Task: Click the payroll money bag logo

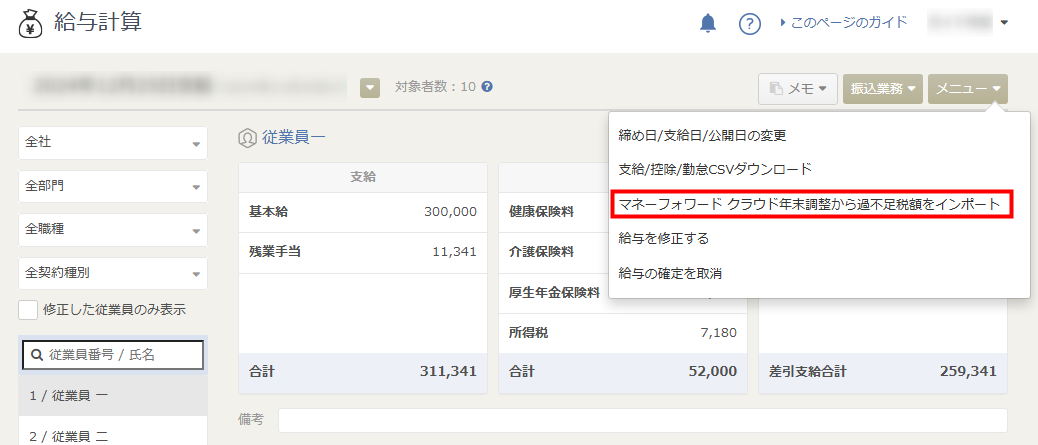Action: (31, 22)
